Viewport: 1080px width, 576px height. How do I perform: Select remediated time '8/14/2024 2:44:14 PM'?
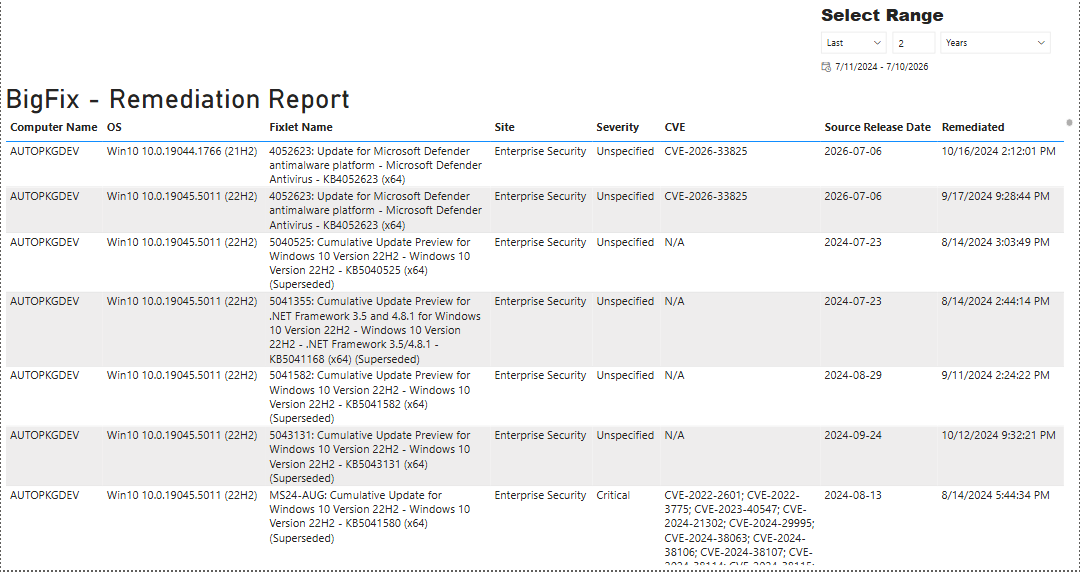click(995, 301)
